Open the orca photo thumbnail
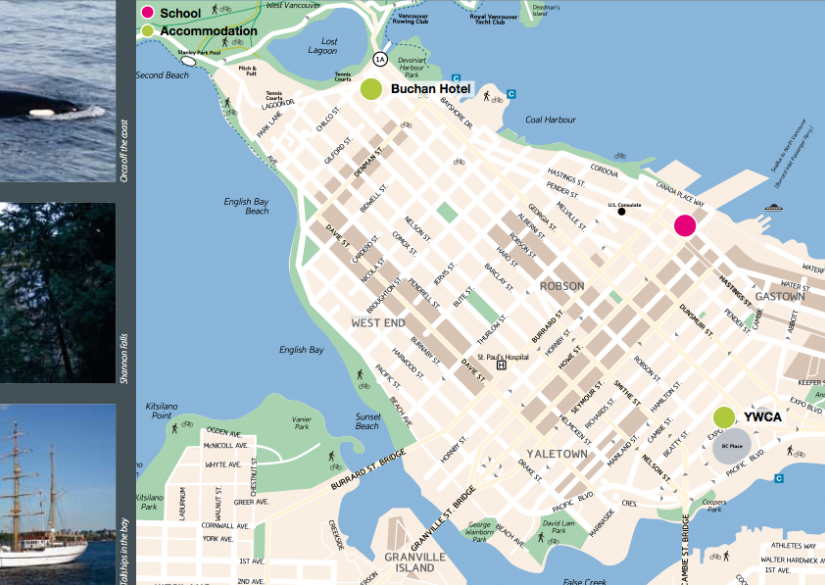The image size is (825, 585). pyautogui.click(x=57, y=90)
